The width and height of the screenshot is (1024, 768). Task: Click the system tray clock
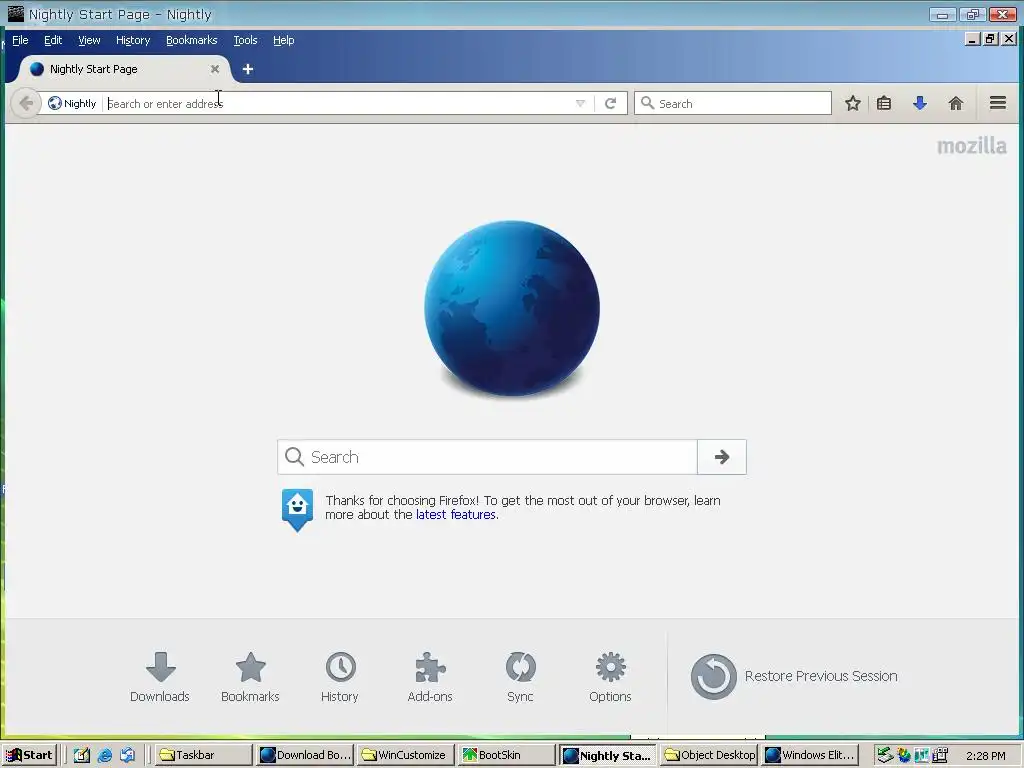click(985, 756)
